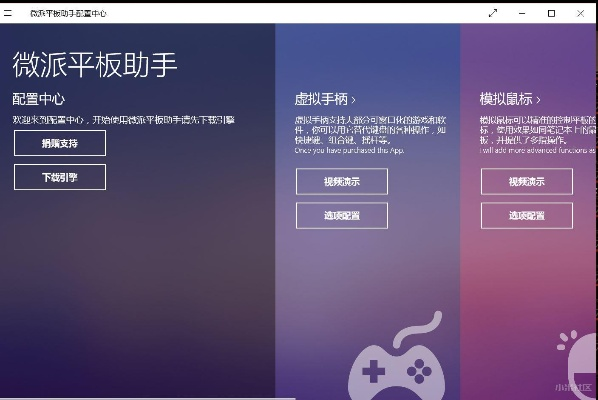Click 'Once you have purchased this App' text
Screen dimensions: 598x400
pos(349,150)
